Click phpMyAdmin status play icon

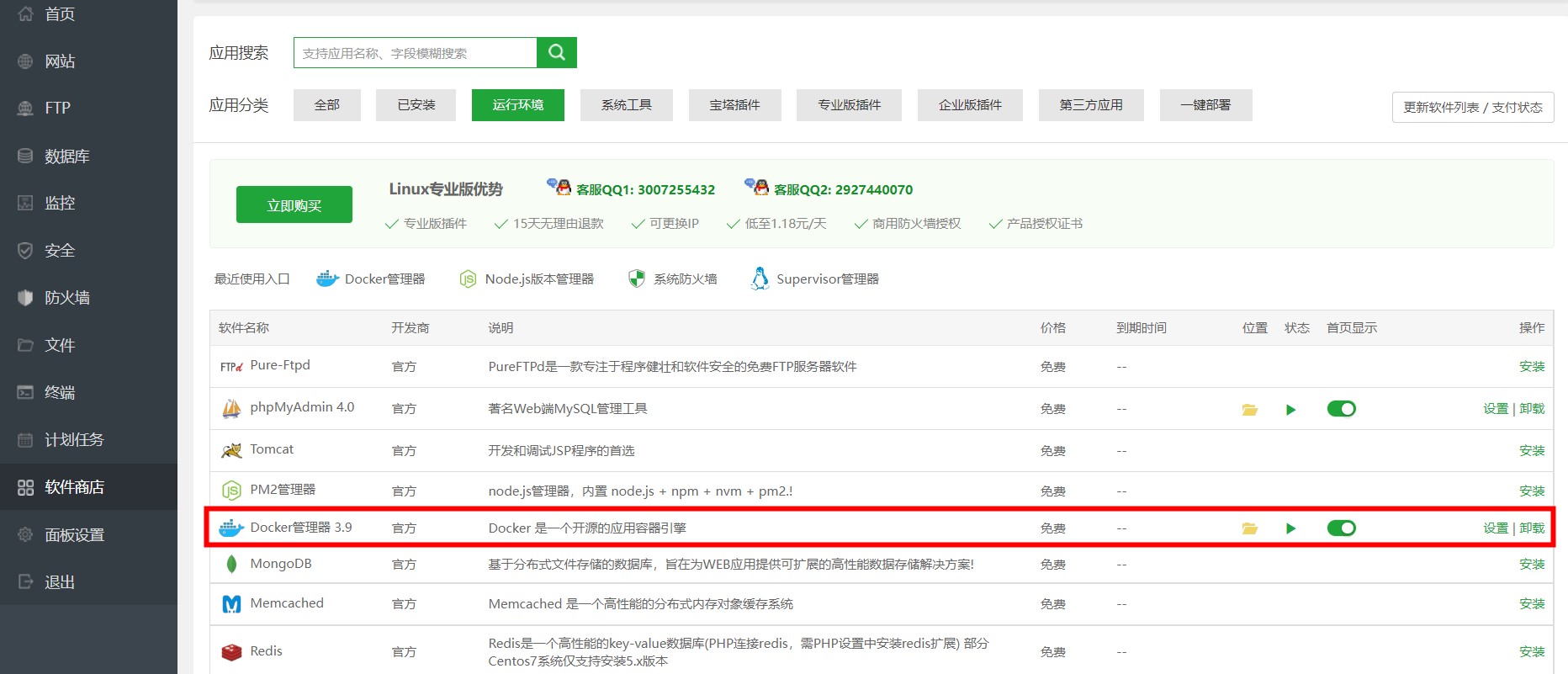[1291, 410]
